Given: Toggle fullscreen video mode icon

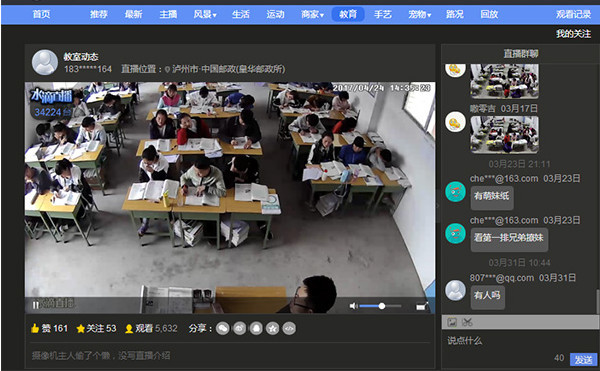Looking at the screenshot, I should [422, 306].
